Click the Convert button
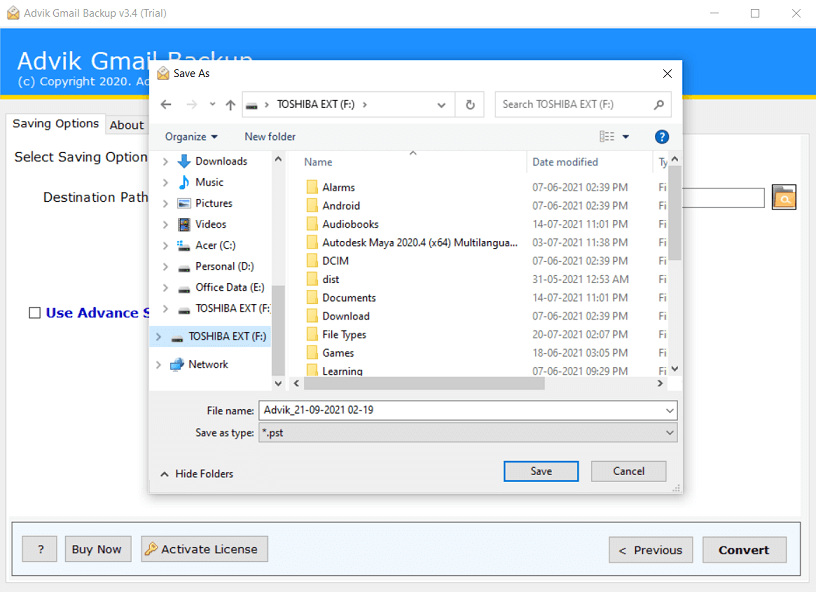Screen dimensions: 816x592 click(x=744, y=549)
